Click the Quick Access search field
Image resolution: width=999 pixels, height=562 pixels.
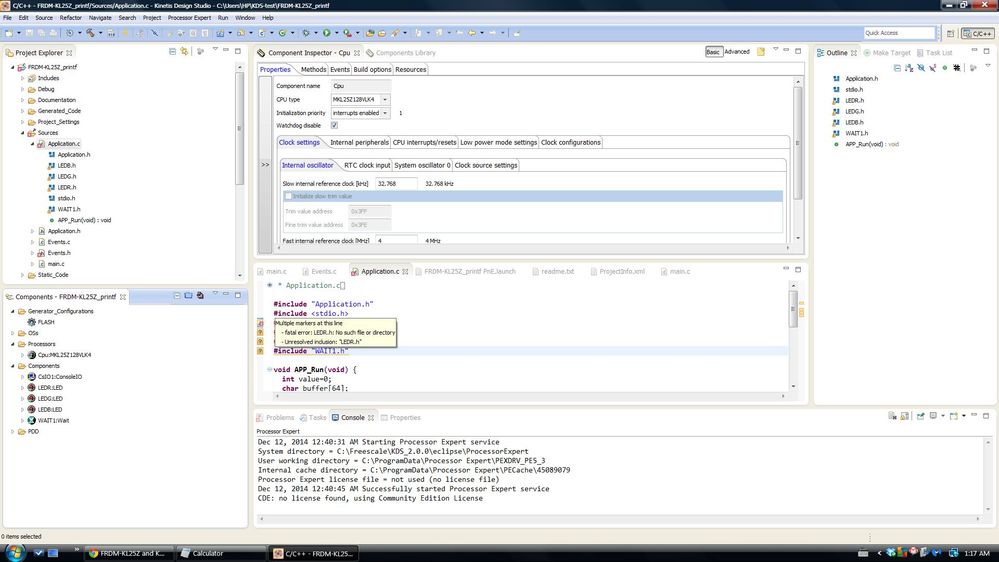pos(900,33)
